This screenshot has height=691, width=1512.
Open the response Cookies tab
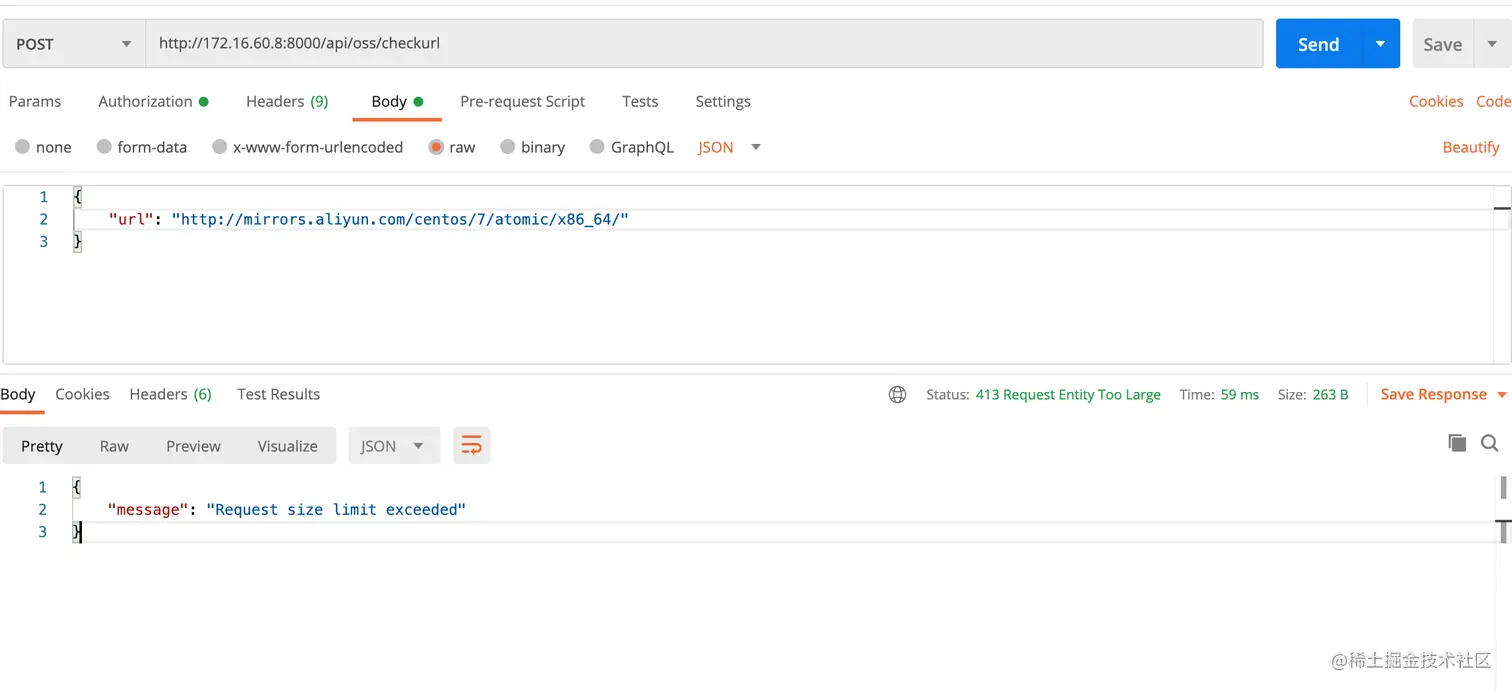click(x=82, y=394)
